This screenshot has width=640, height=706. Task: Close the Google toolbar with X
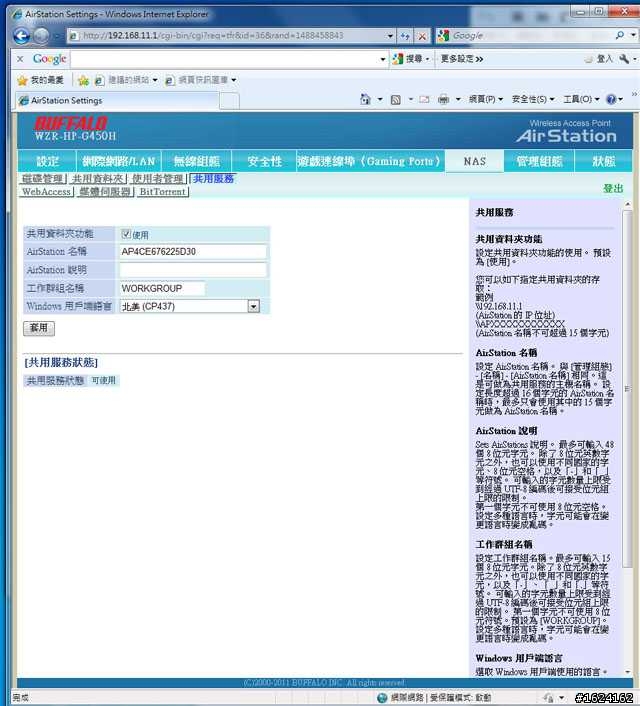[20, 59]
